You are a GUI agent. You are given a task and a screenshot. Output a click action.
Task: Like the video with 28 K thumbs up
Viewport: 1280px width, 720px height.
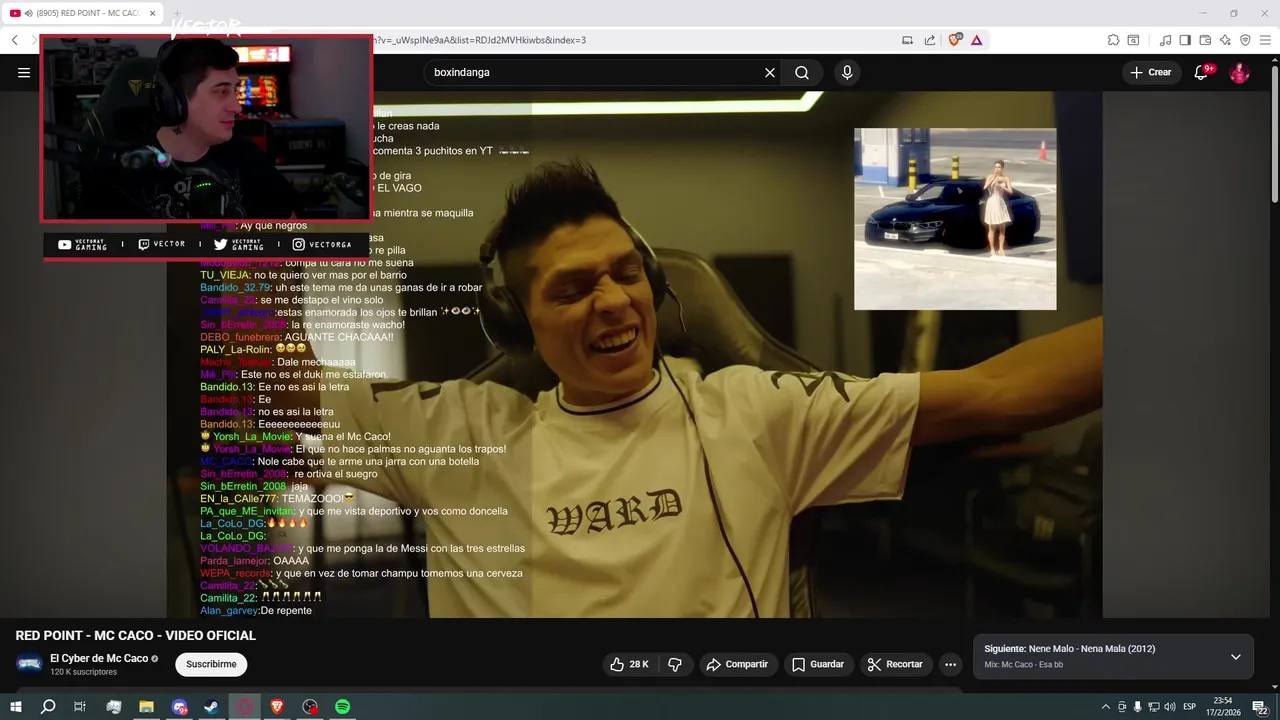(x=629, y=664)
